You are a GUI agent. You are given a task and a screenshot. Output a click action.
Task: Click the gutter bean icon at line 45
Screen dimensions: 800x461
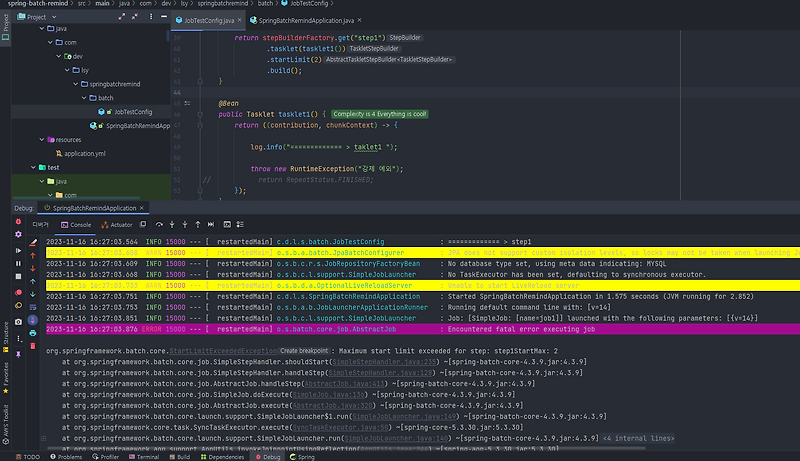tap(187, 104)
